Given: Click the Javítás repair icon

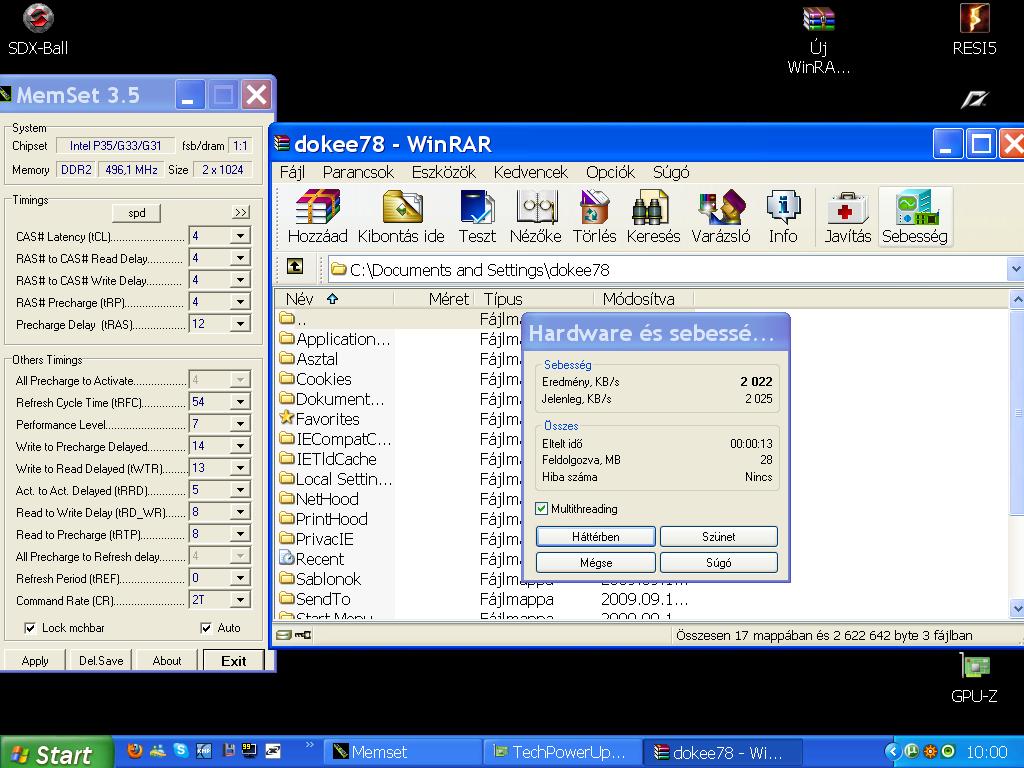Looking at the screenshot, I should pyautogui.click(x=847, y=216).
